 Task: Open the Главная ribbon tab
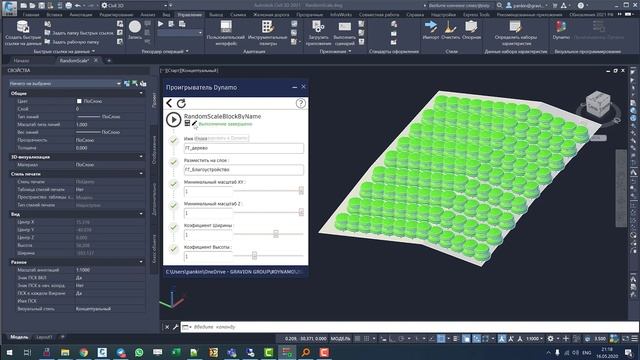pyautogui.click(x=31, y=14)
